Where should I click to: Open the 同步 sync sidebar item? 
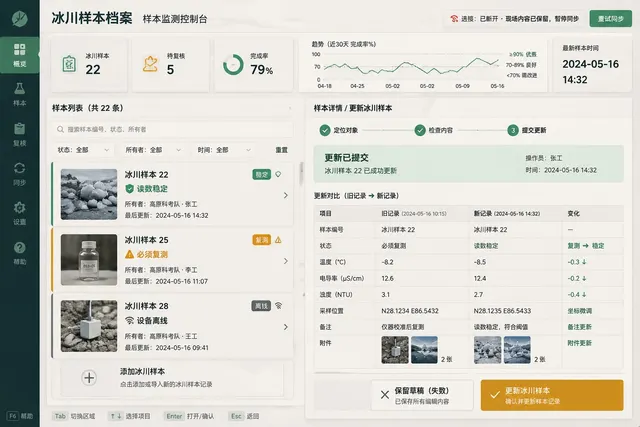(x=20, y=174)
